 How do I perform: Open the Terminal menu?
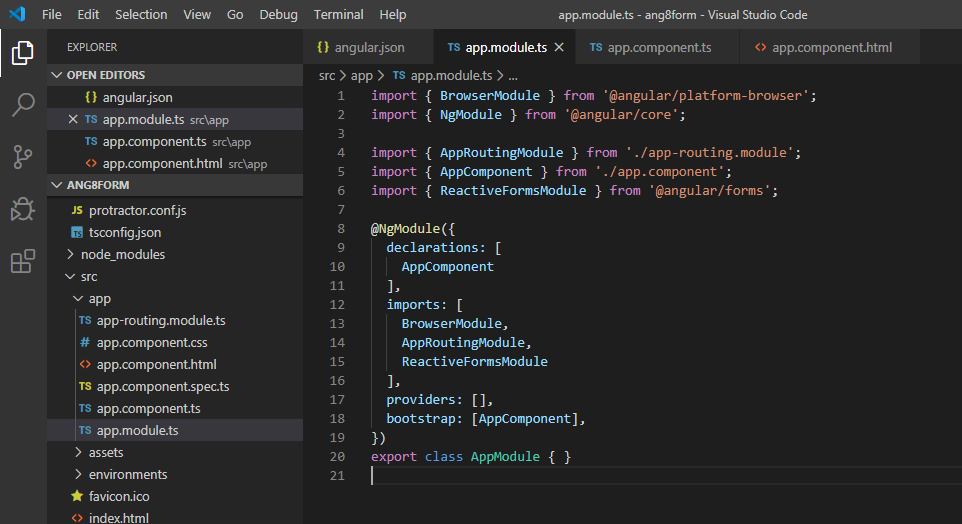click(x=338, y=14)
